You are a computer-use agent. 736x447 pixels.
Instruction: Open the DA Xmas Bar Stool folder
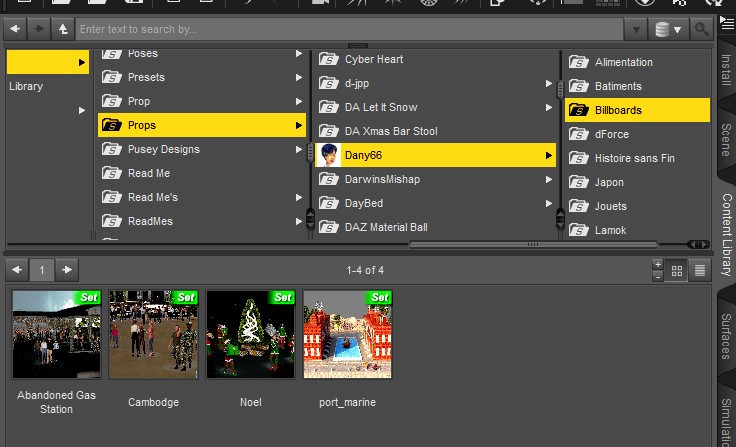[x=435, y=131]
